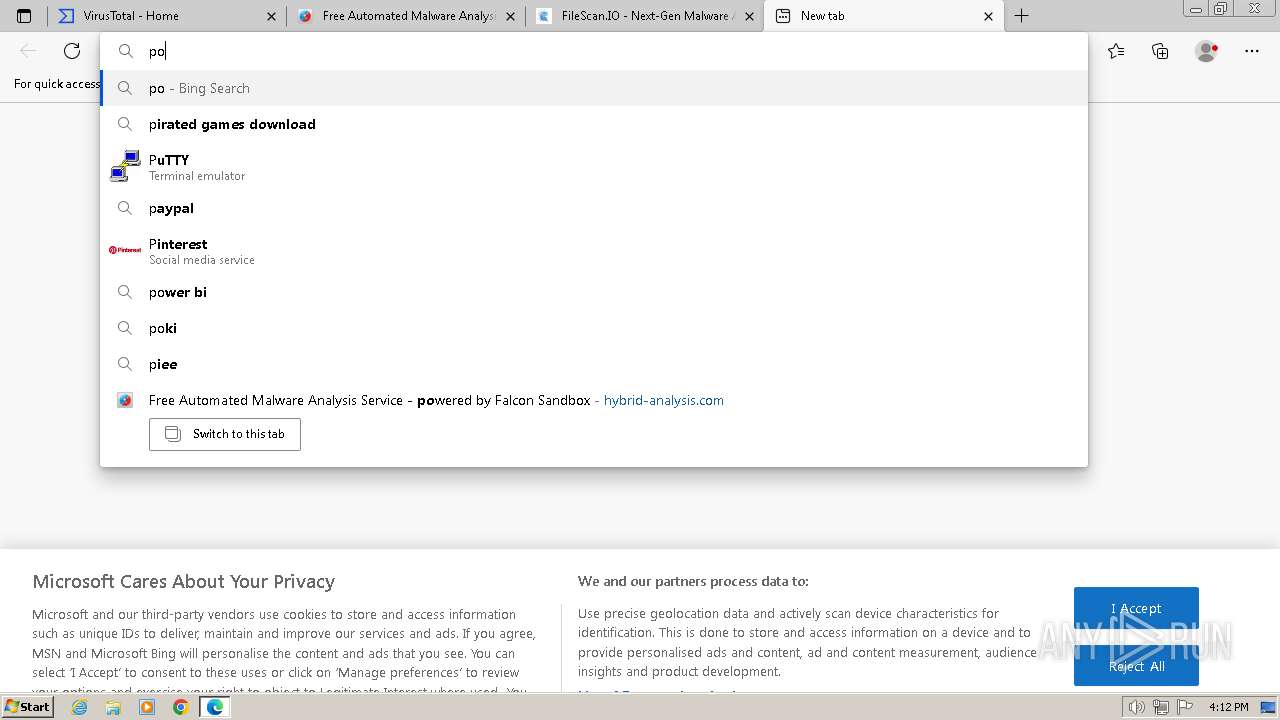Image resolution: width=1280 pixels, height=720 pixels.
Task: Open Action Center flag tray icon
Action: (1185, 707)
